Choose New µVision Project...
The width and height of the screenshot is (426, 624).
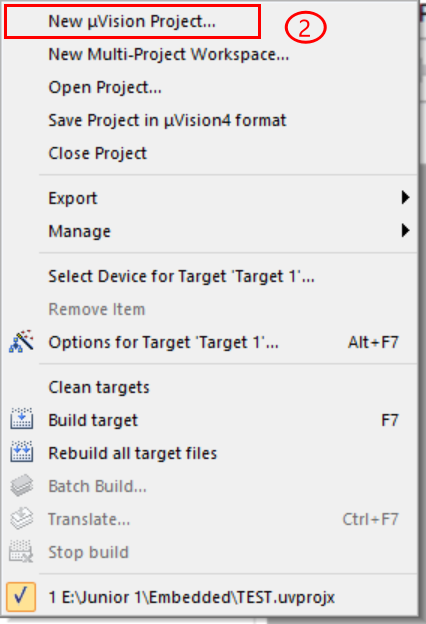(x=132, y=22)
